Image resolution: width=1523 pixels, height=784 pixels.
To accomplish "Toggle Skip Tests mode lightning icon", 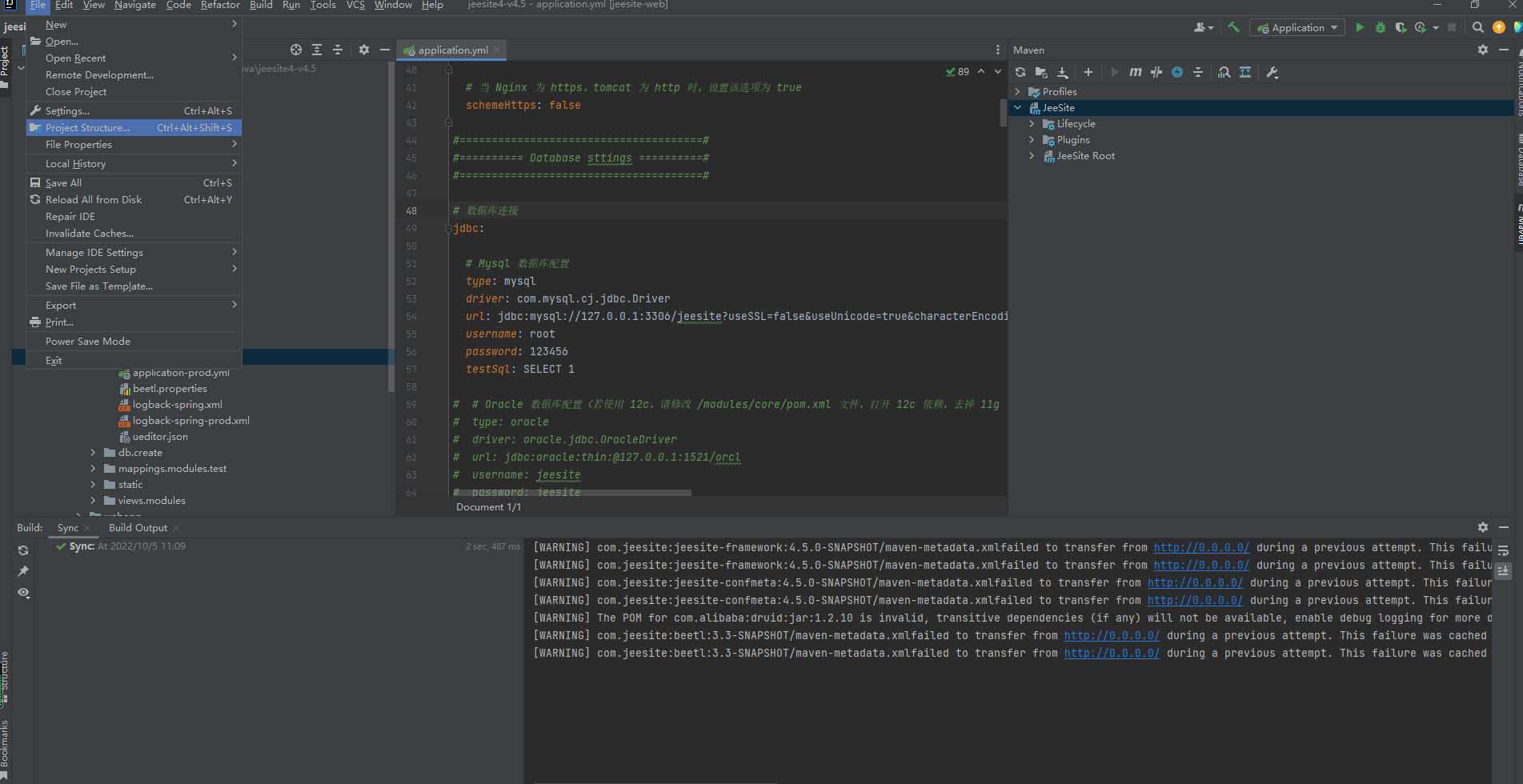I will tap(1177, 72).
